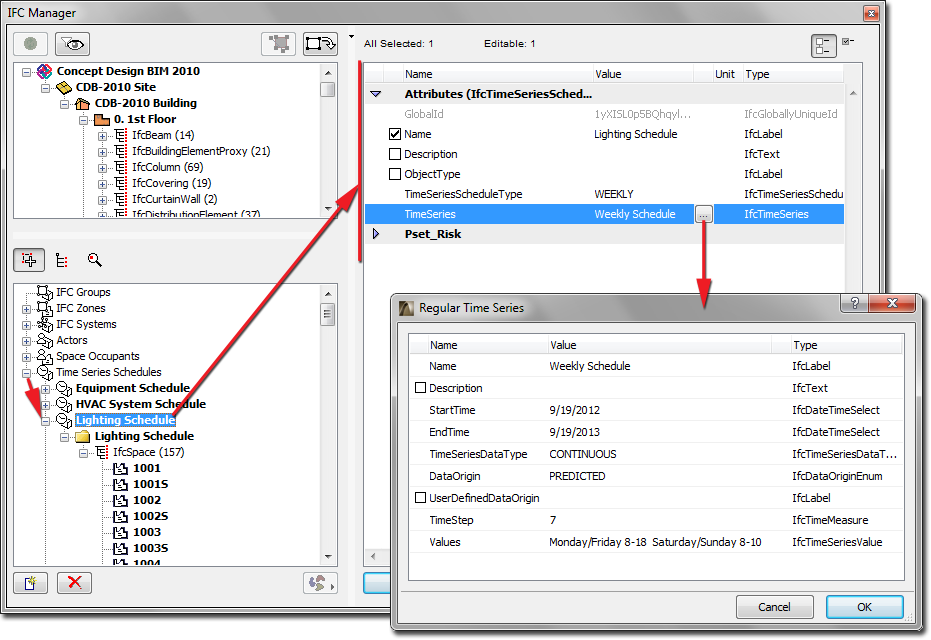Expand the HVAC System Schedule node
Image resolution: width=931 pixels, height=640 pixels.
tap(45, 405)
